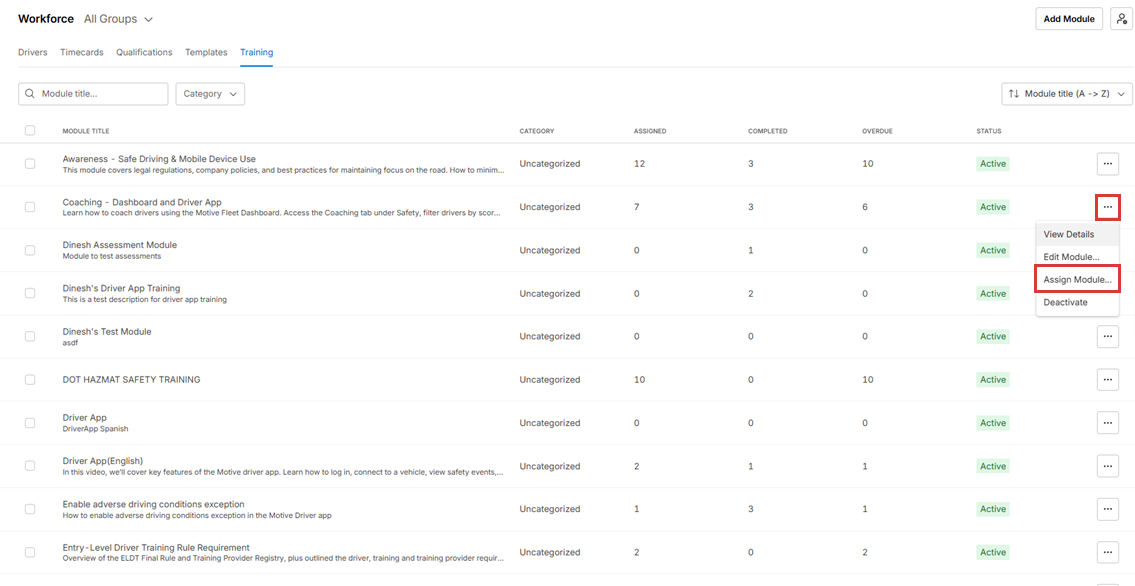This screenshot has height=586, width=1135.
Task: Open the Category filter dropdown
Action: 210,94
